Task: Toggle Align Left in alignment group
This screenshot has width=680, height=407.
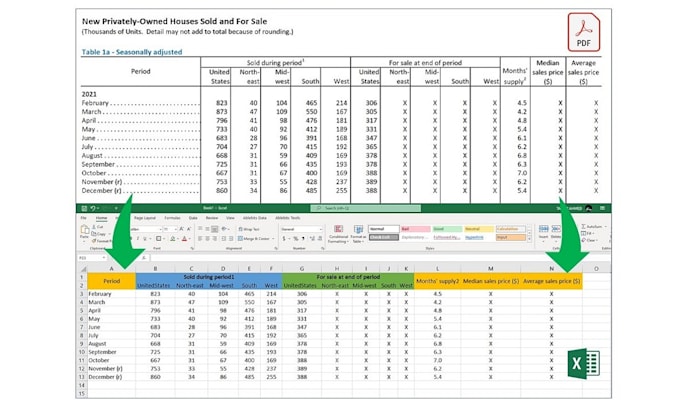Action: (x=200, y=239)
